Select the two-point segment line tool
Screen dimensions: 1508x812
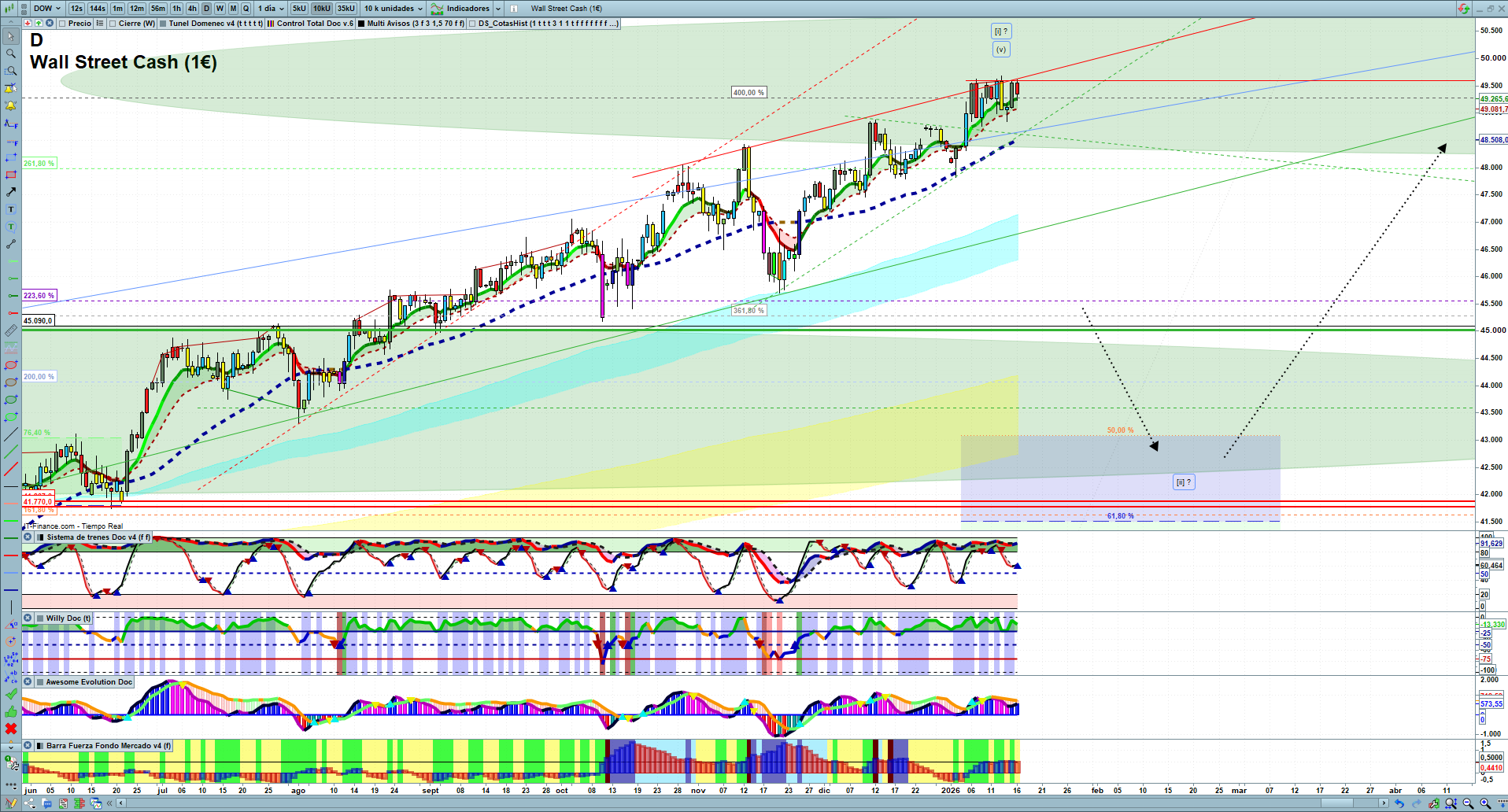coord(11,244)
